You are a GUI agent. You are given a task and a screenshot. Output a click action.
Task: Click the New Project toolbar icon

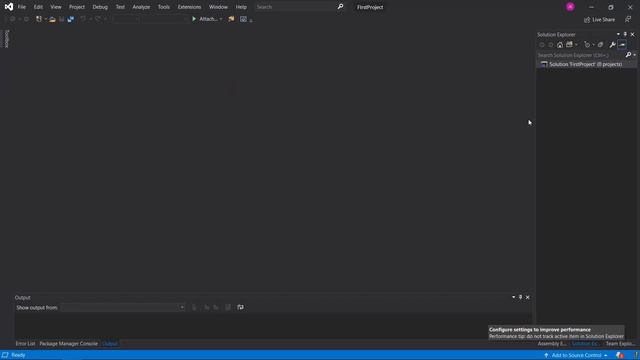[39, 19]
